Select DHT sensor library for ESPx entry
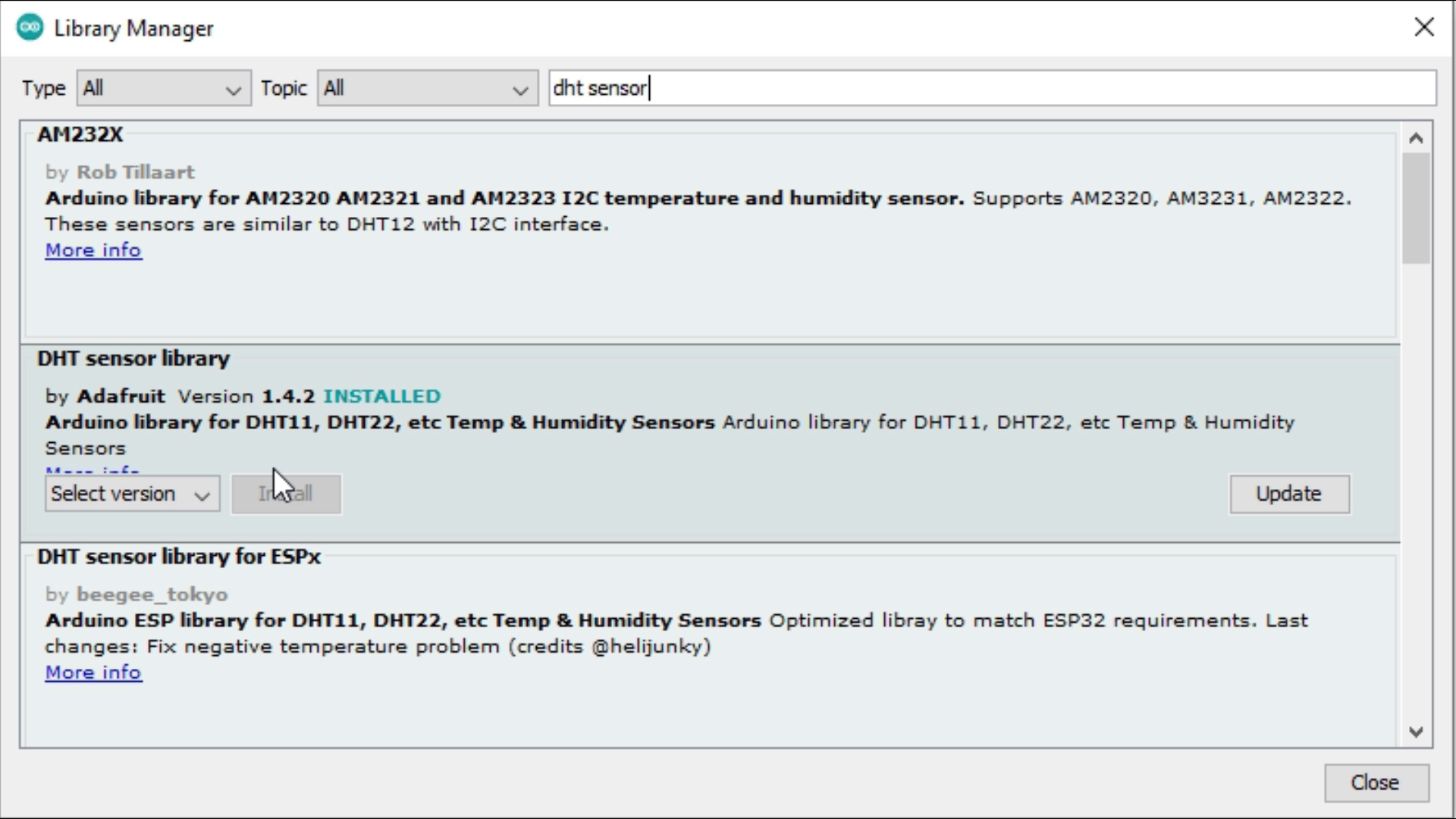 [179, 557]
